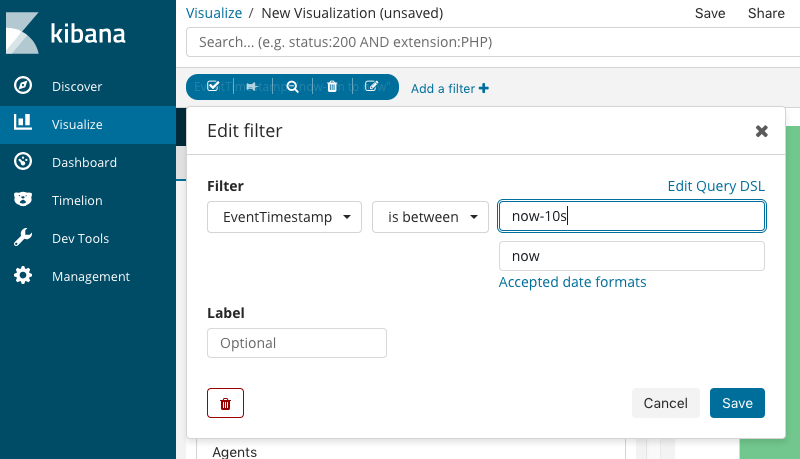Open the 'is between' operator dropdown
This screenshot has height=459, width=800.
pos(430,217)
